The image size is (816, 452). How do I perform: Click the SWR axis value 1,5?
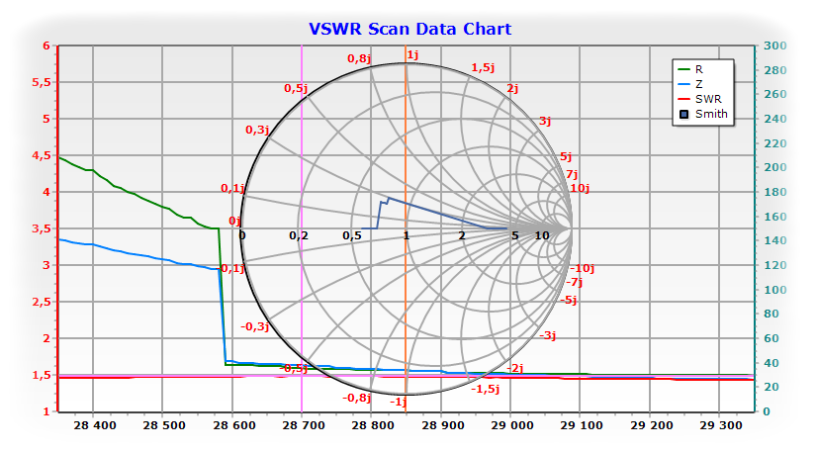point(42,375)
